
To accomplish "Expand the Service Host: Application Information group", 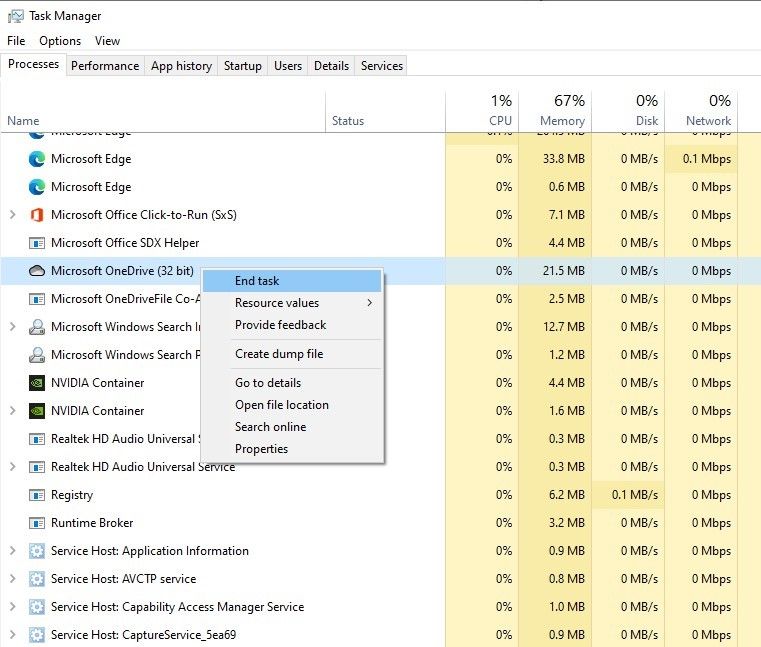I will pos(12,551).
